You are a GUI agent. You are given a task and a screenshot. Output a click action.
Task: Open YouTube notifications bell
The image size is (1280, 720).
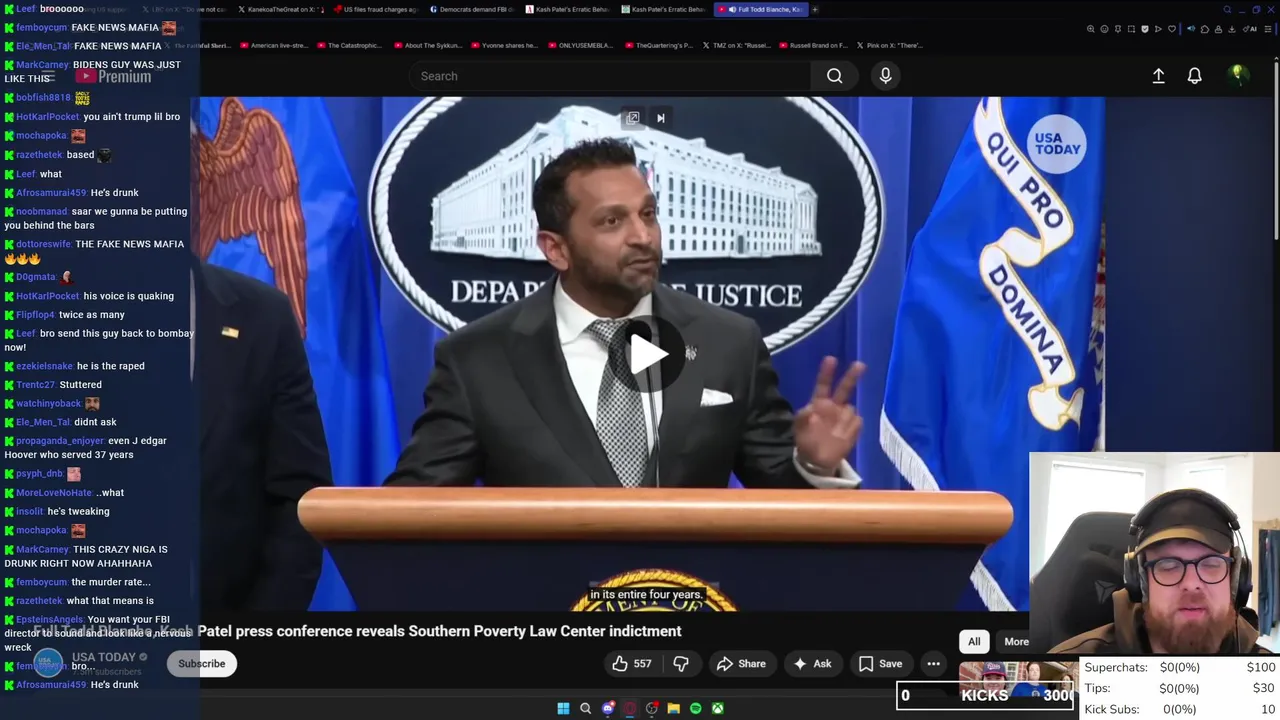coord(1194,76)
